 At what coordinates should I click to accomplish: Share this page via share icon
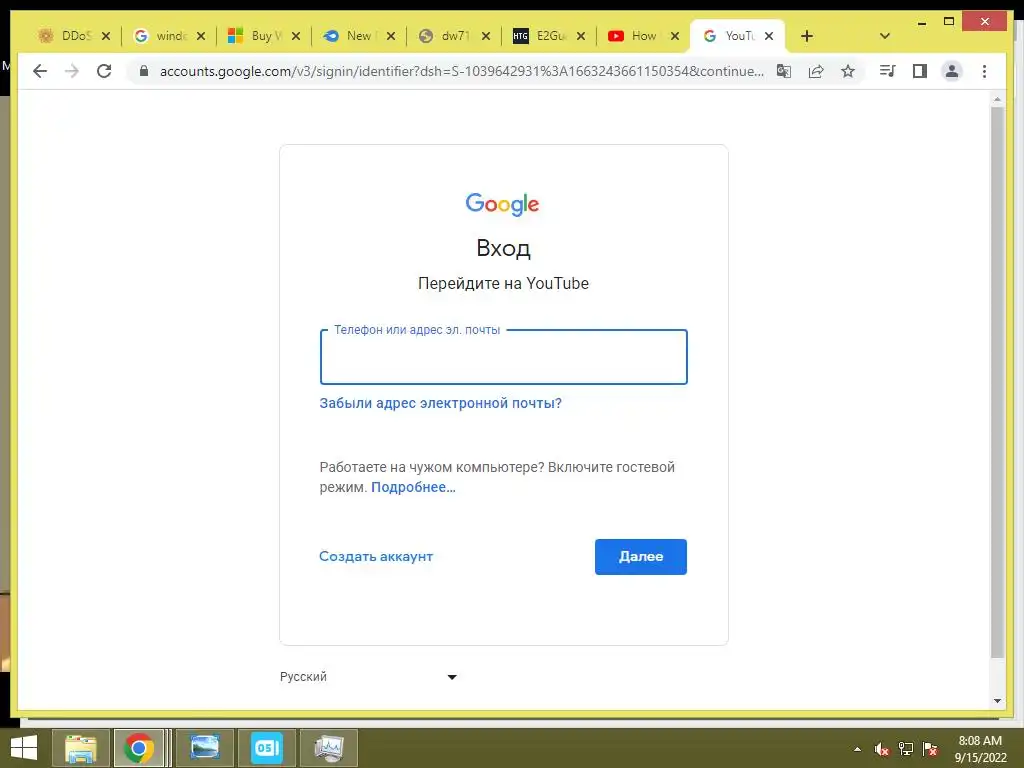816,71
